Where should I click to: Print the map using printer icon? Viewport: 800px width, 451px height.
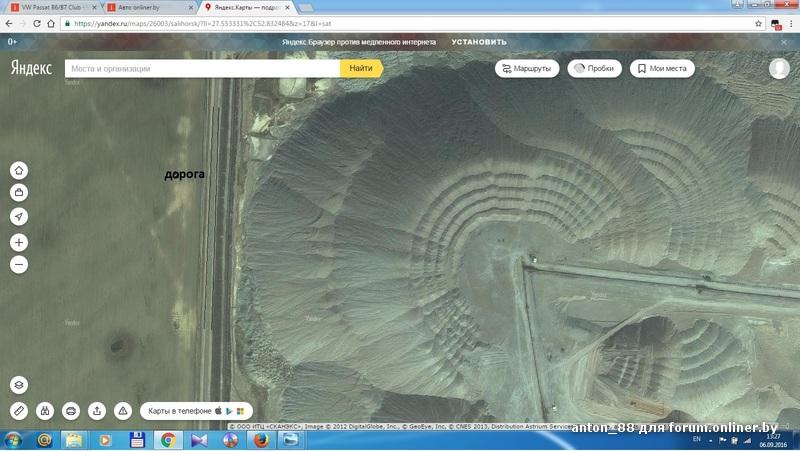(71, 411)
